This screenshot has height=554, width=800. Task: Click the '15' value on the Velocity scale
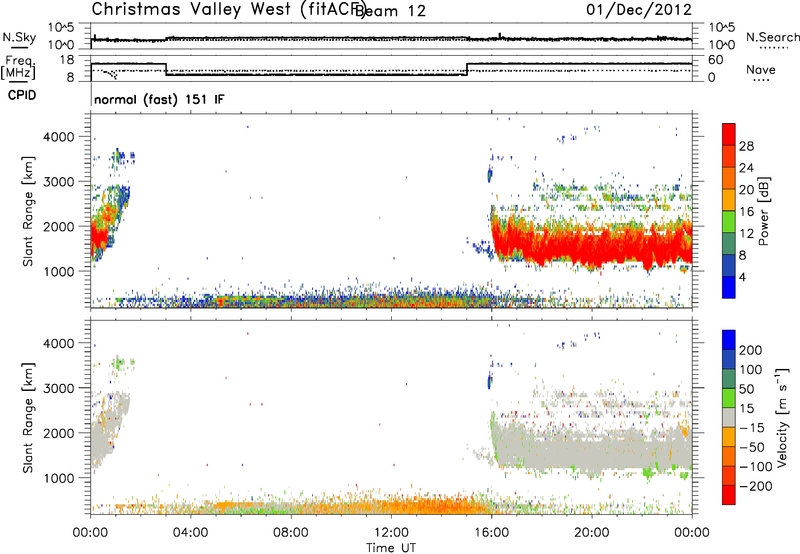[746, 409]
